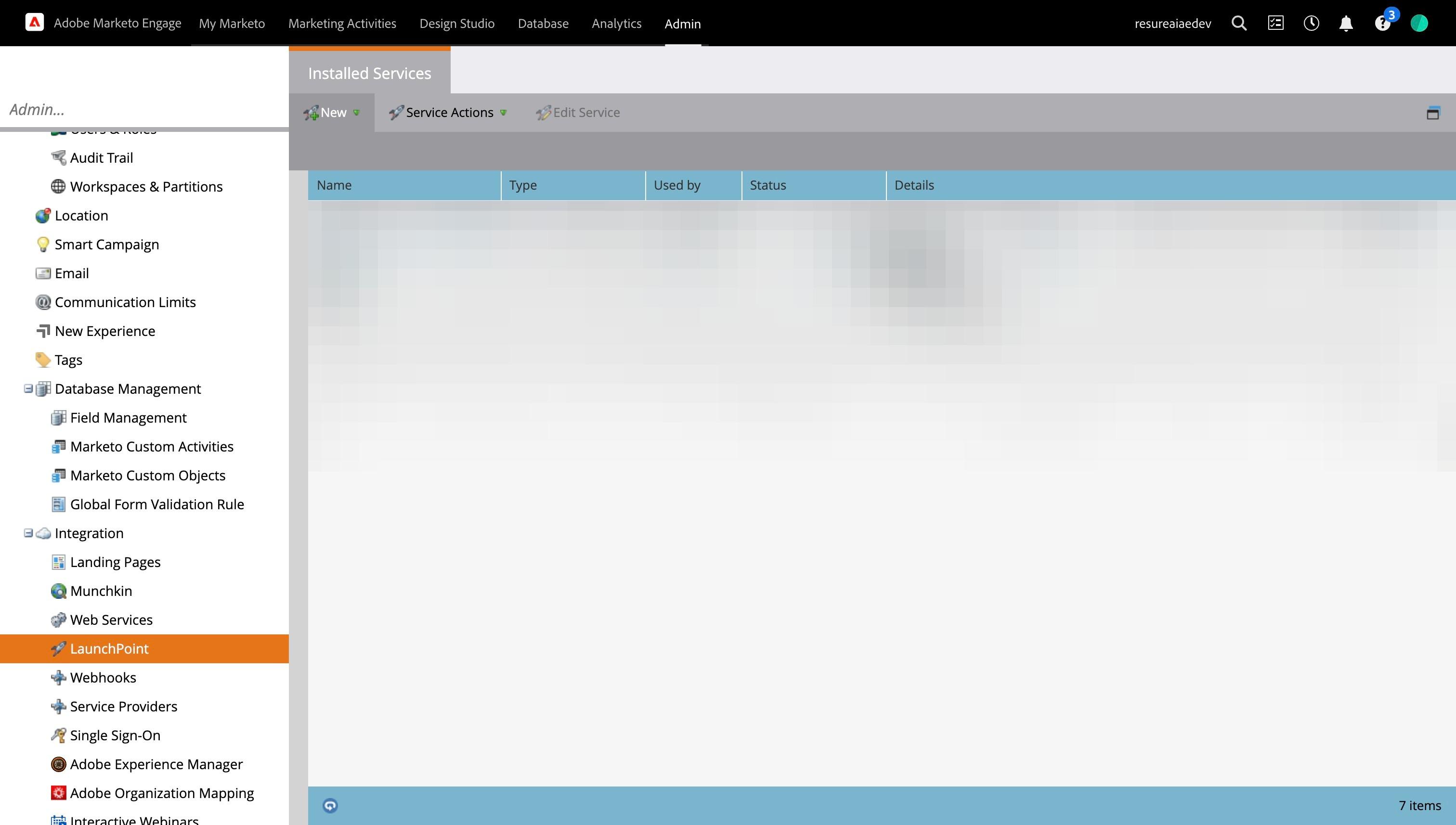1456x825 pixels.
Task: Open the New dropdown menu
Action: tap(332, 113)
